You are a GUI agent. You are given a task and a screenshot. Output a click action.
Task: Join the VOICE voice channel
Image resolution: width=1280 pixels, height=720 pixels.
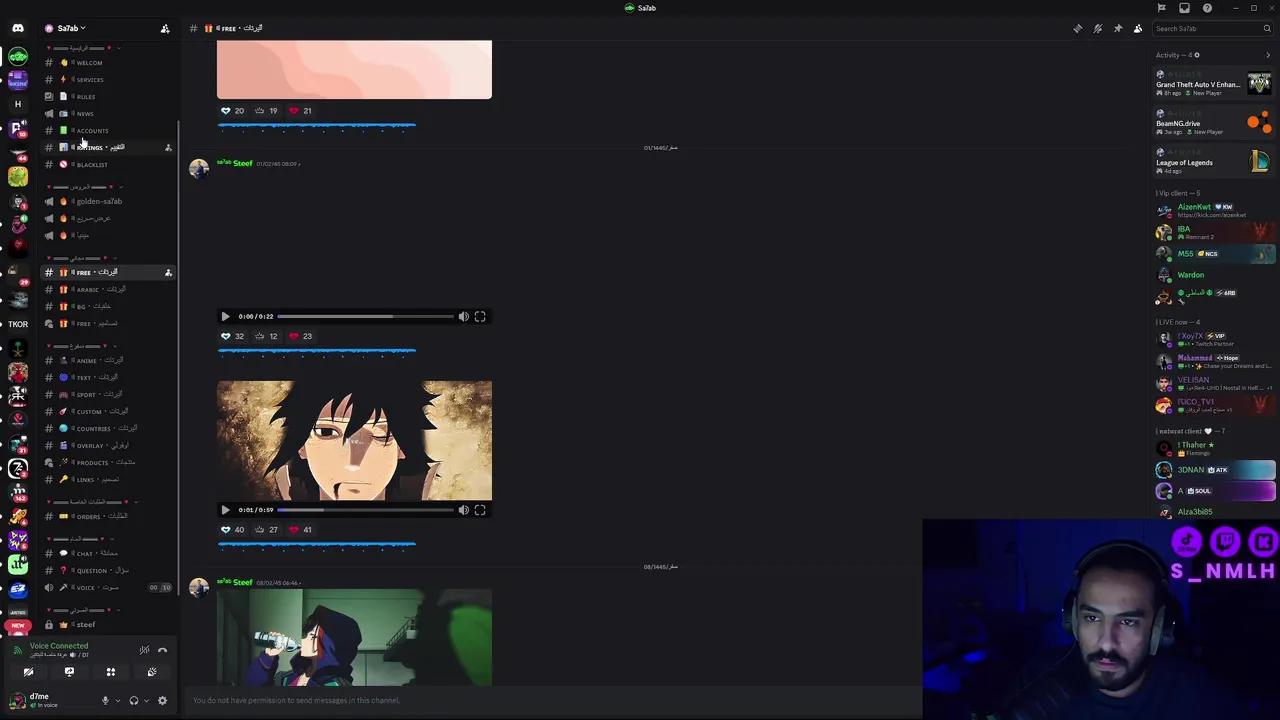[x=108, y=587]
